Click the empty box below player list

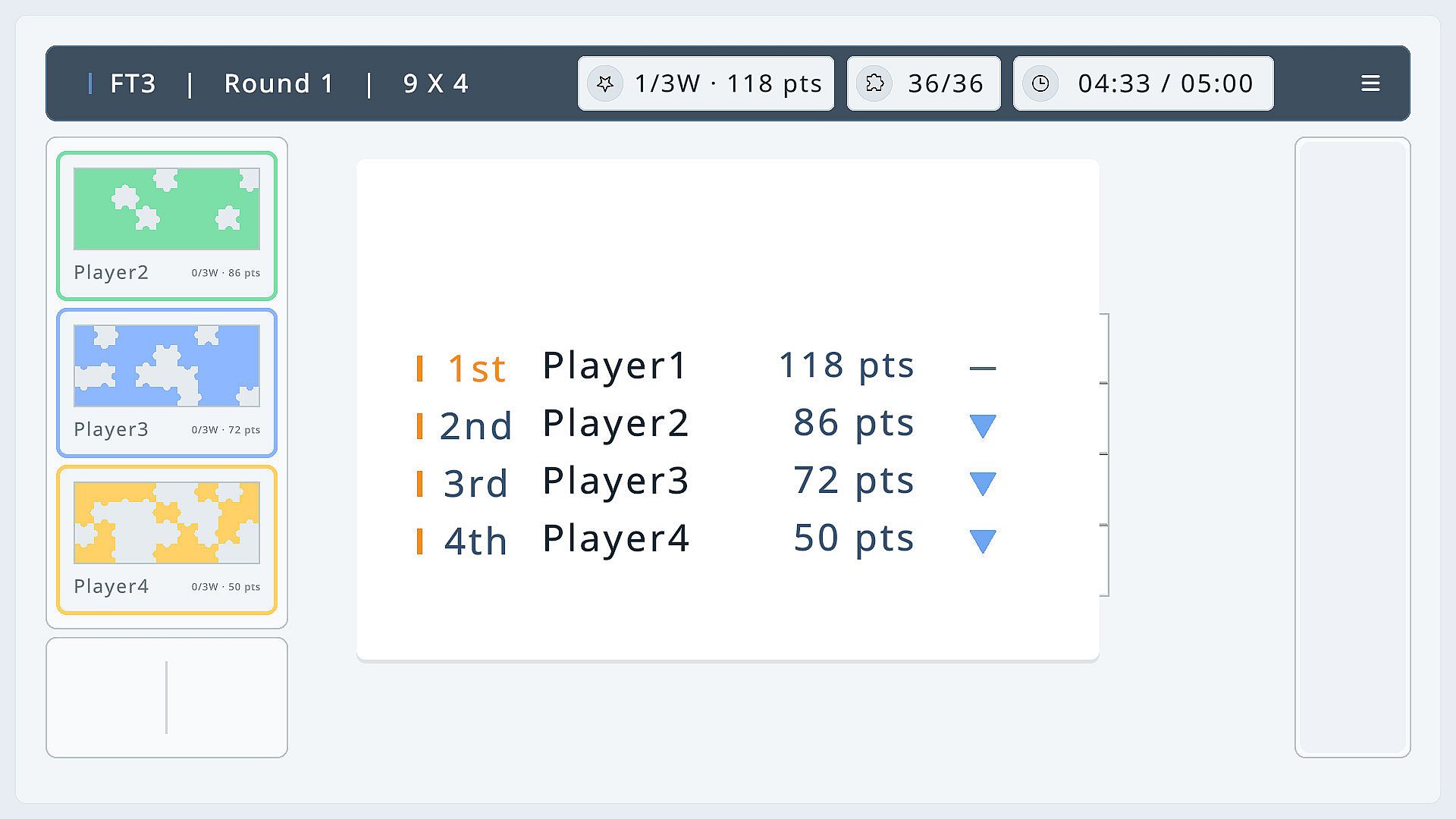point(167,698)
